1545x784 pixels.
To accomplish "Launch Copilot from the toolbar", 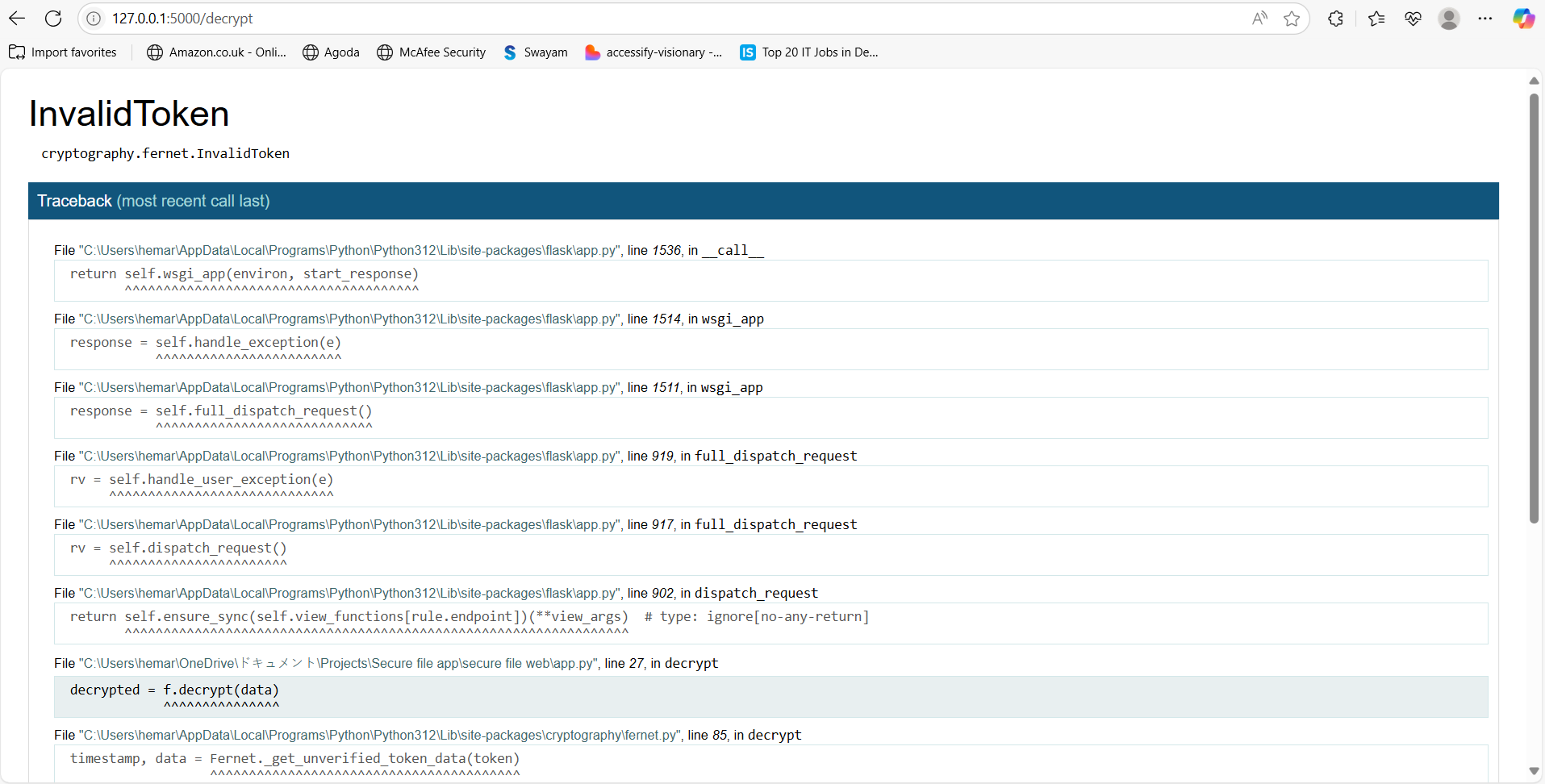I will pyautogui.click(x=1523, y=18).
